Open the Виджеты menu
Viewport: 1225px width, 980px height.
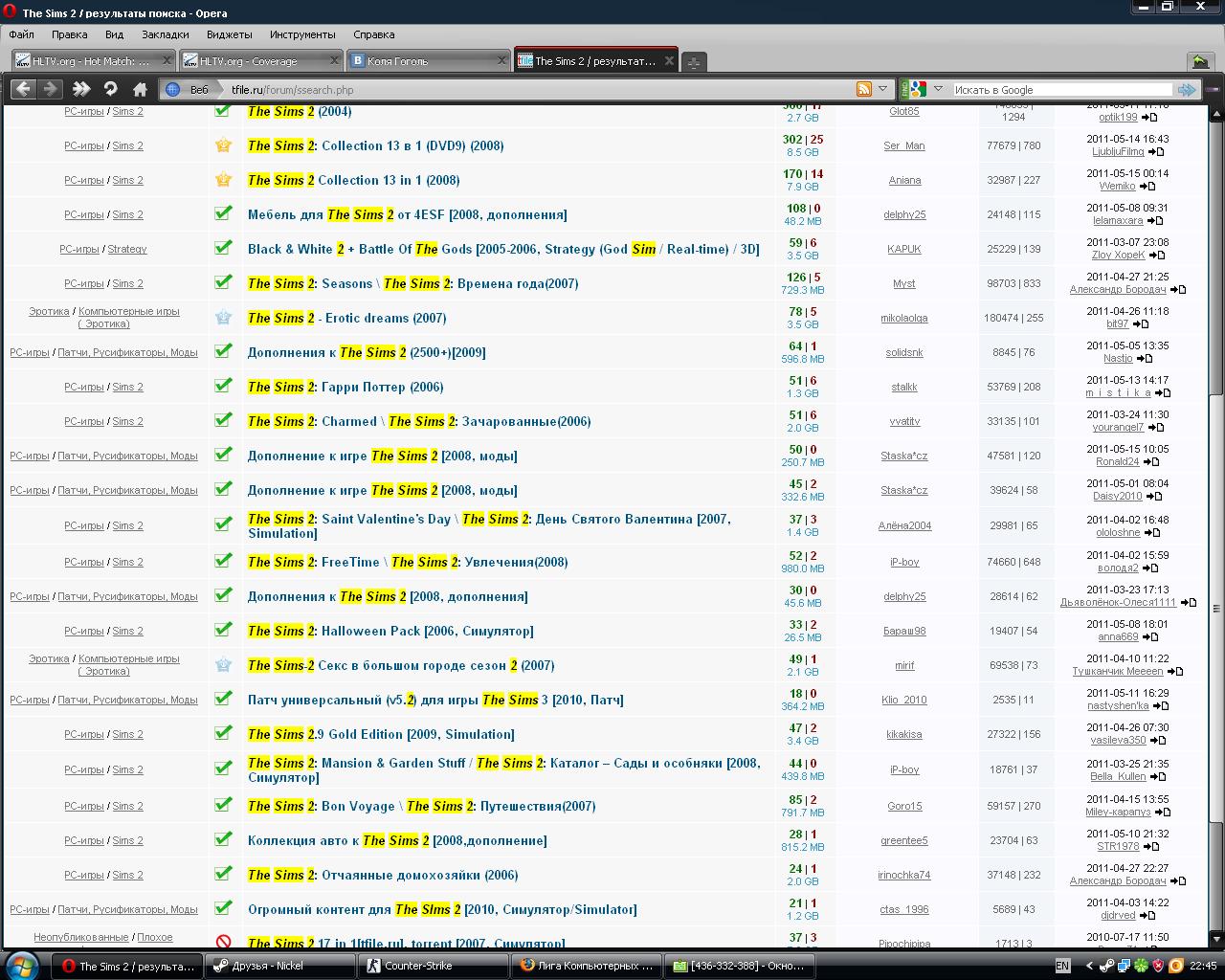click(x=229, y=34)
